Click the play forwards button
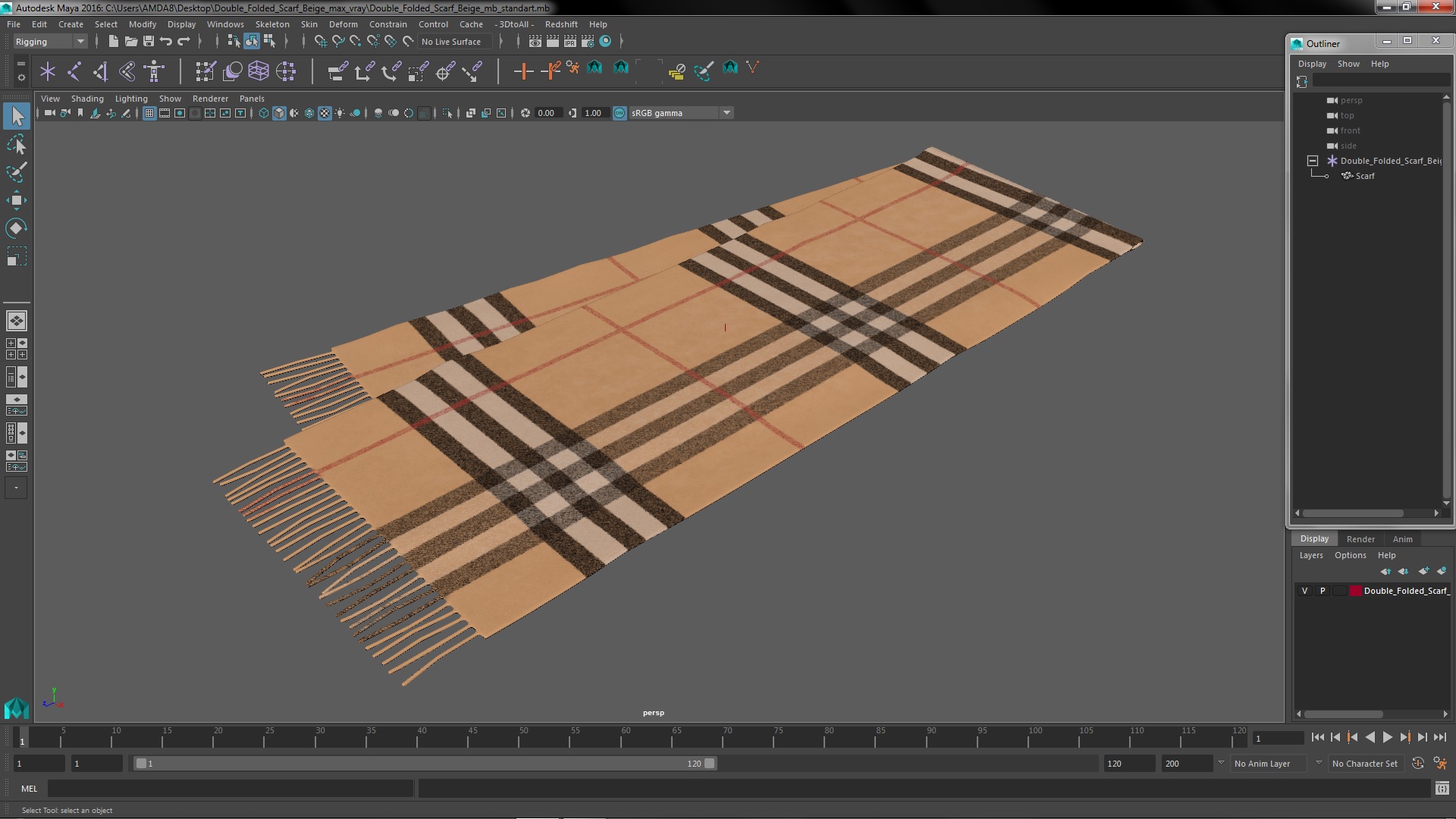 click(1387, 737)
